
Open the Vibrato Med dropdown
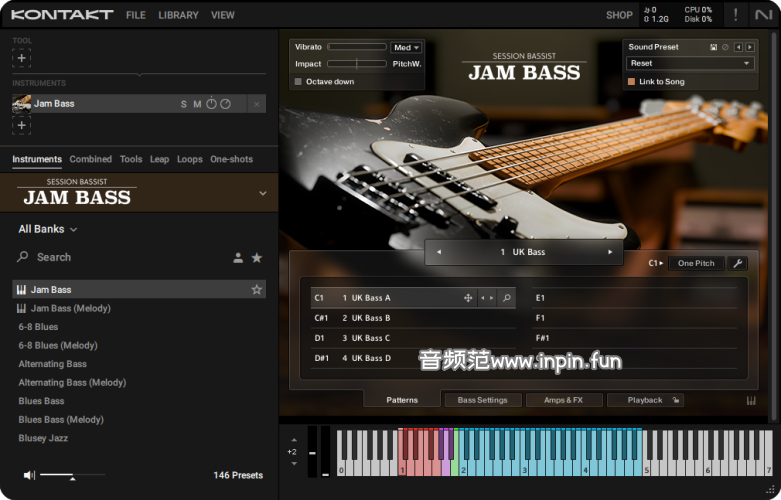click(407, 47)
